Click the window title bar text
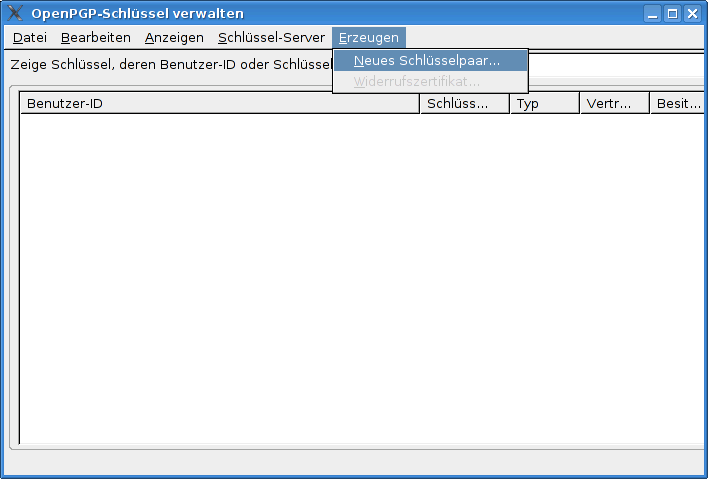708x479 pixels. click(x=137, y=14)
